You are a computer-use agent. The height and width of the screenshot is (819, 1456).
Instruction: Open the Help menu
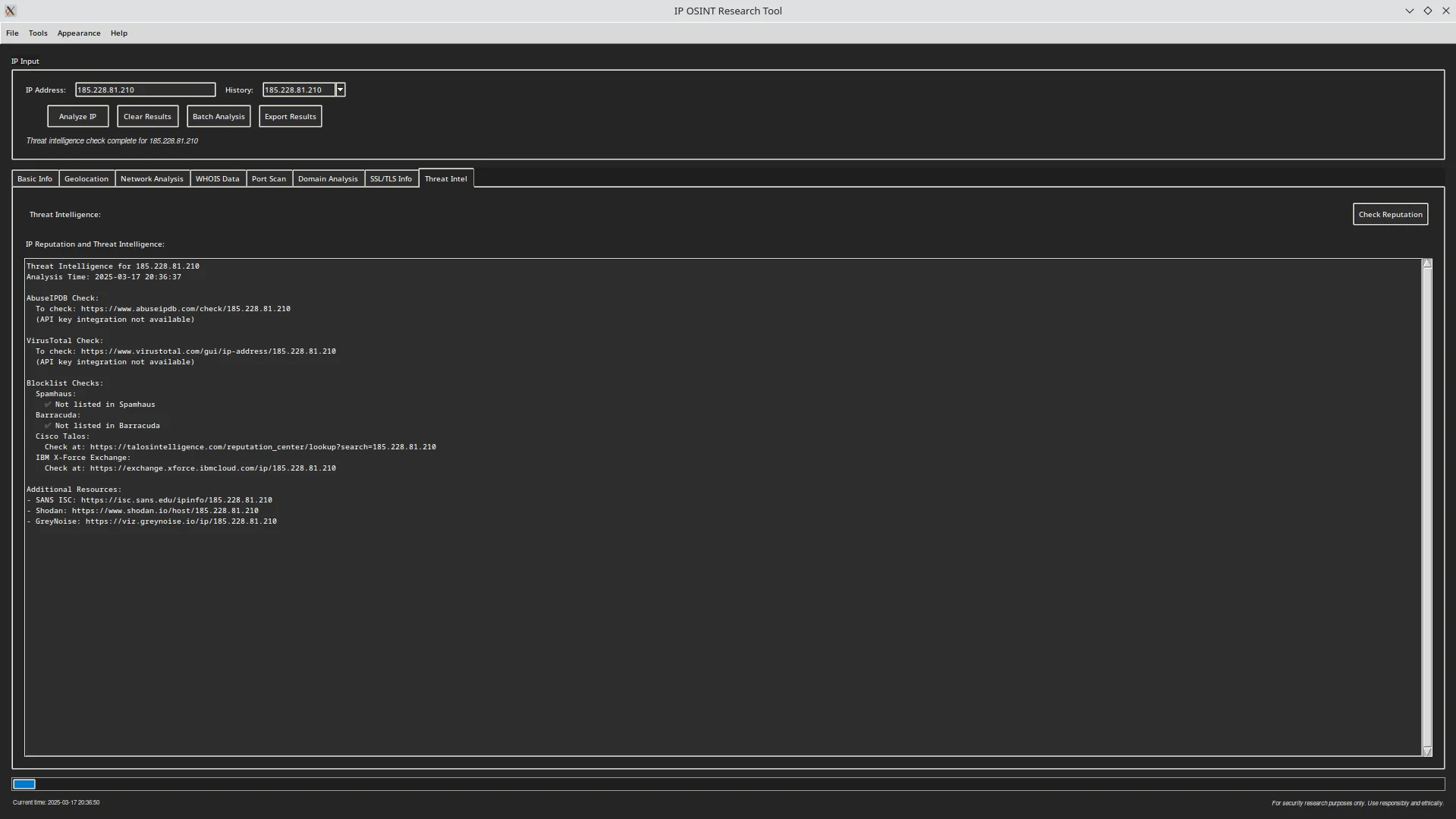coord(119,33)
